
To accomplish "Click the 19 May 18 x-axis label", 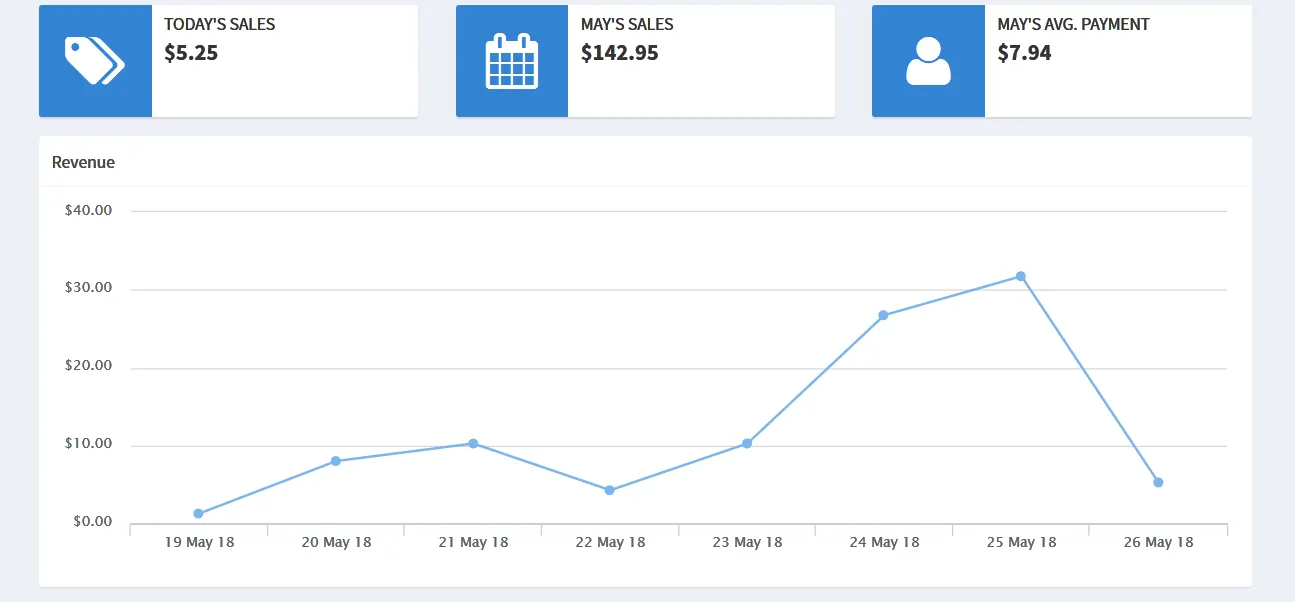I will coord(199,542).
